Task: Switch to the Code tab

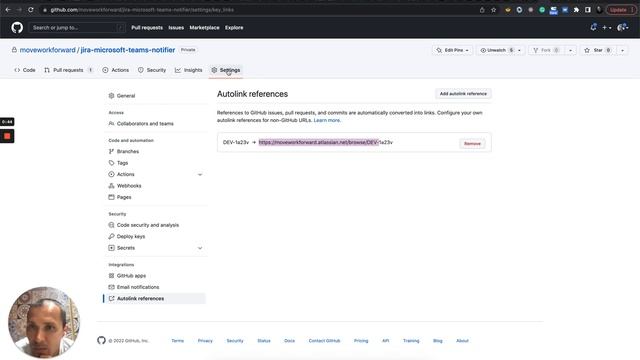Action: point(25,70)
